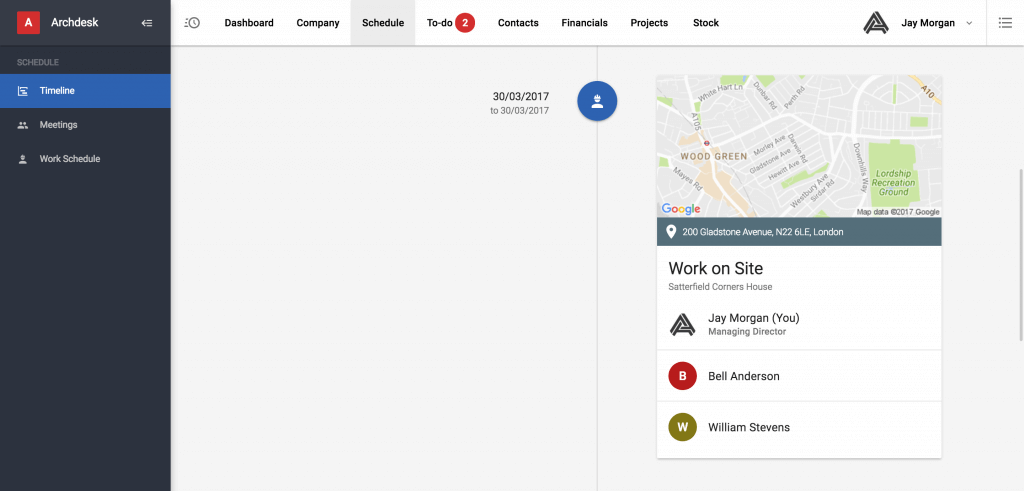Click the Jay Morgan user name in header
1024x491 pixels.
click(927, 23)
